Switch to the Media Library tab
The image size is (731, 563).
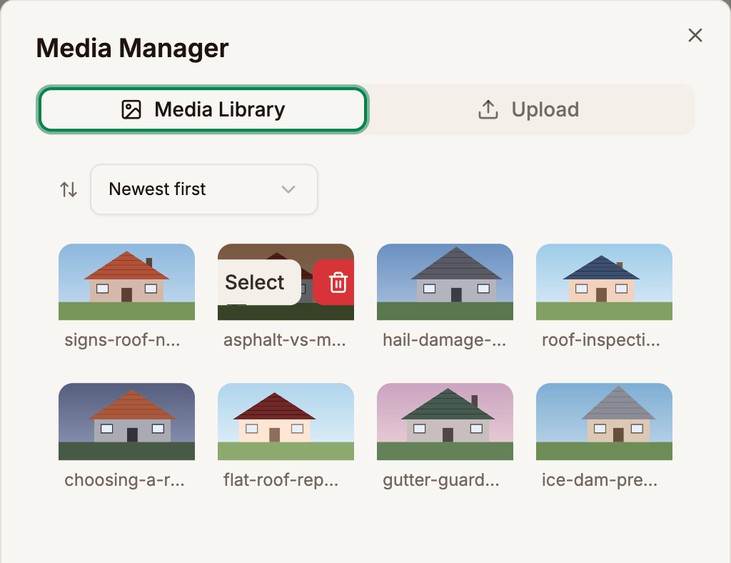(202, 110)
